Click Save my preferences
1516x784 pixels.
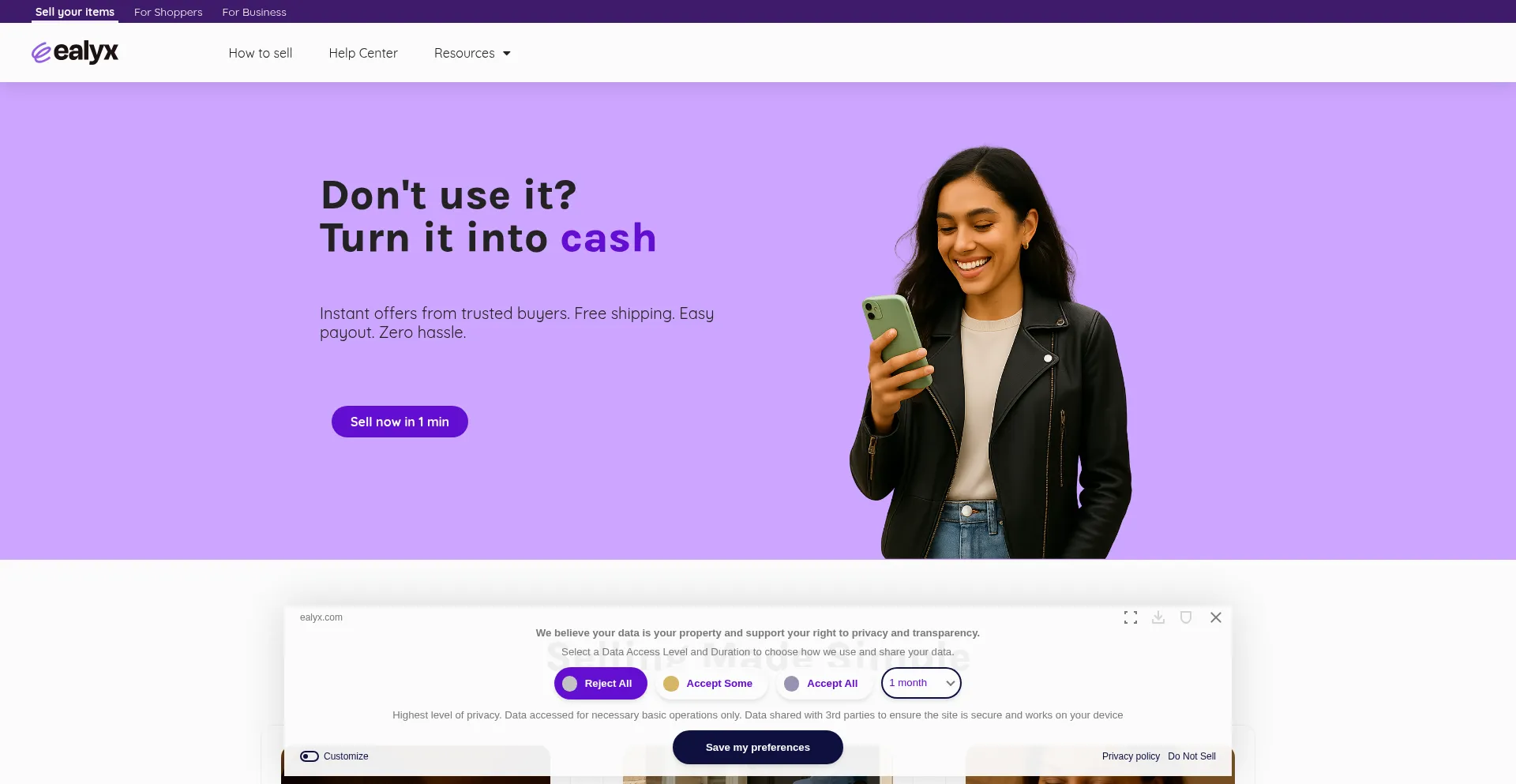click(x=758, y=748)
